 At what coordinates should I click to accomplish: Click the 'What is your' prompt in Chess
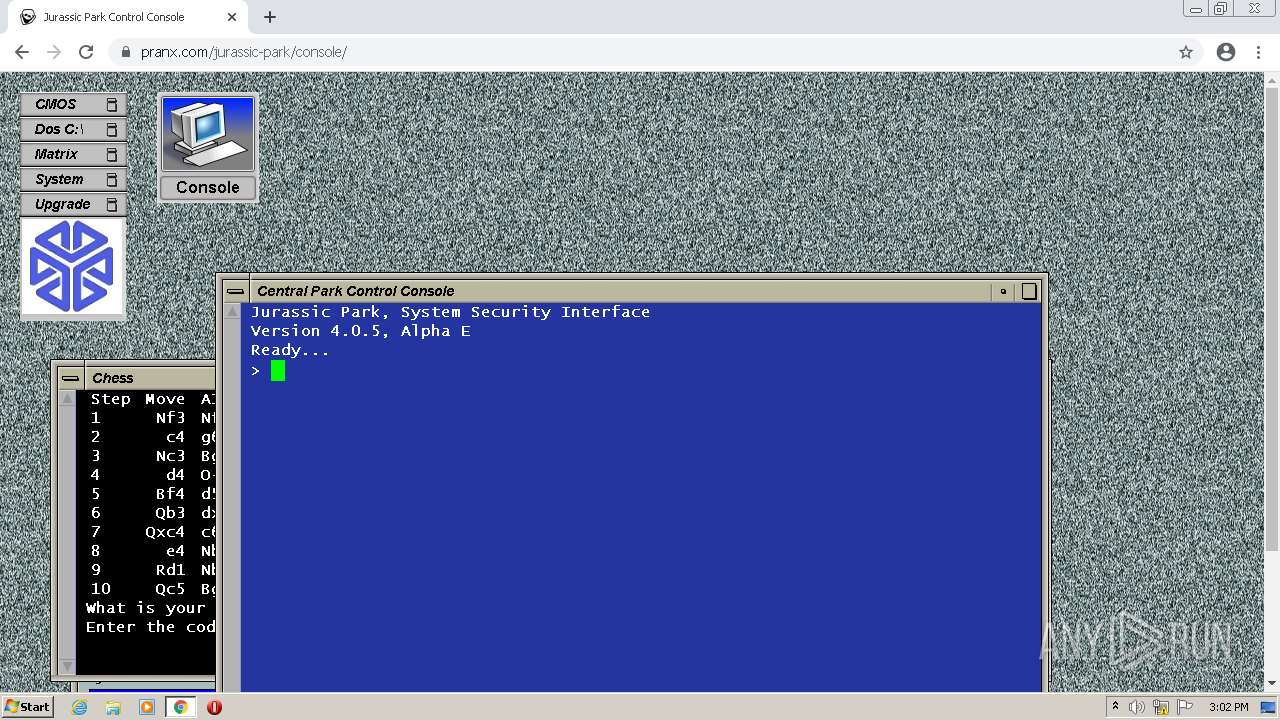coord(146,608)
